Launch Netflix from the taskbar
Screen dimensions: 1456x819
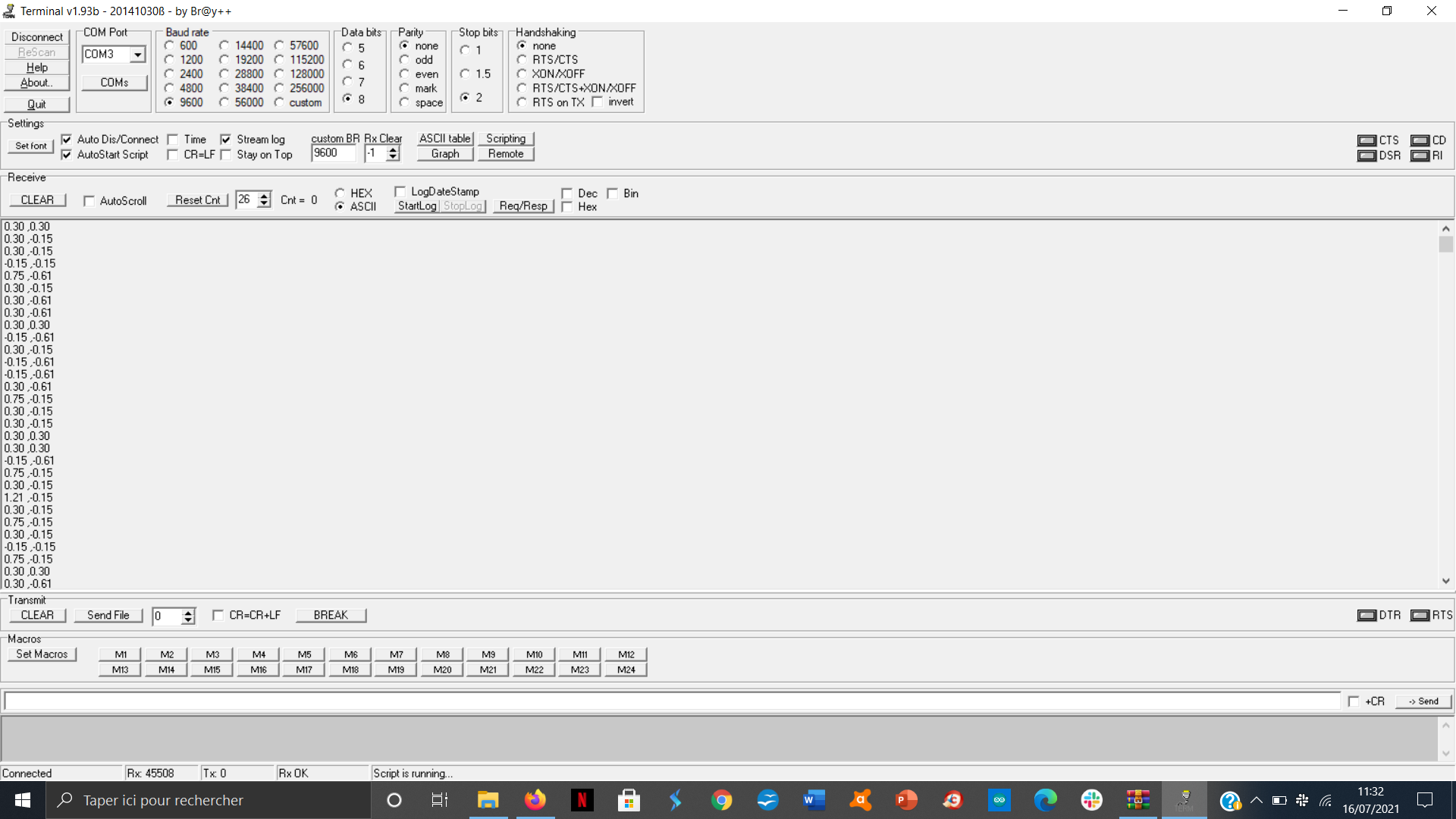pos(582,800)
